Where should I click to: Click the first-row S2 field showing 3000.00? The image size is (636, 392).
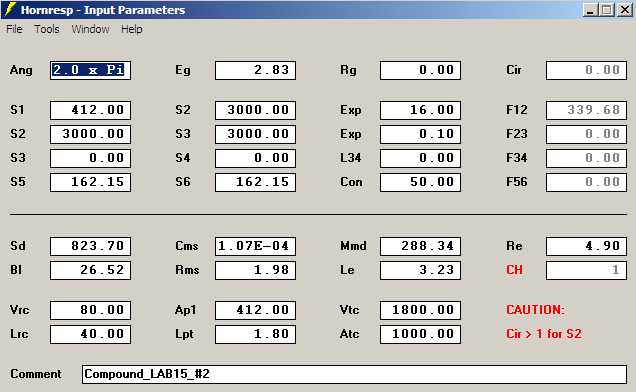point(255,110)
